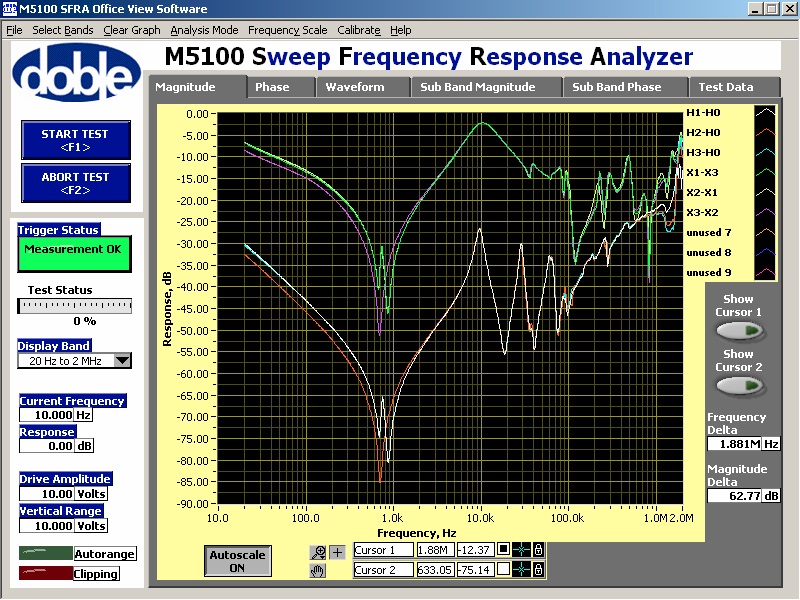Click the H3-H0 trace line sample
The image size is (800, 600).
765,153
